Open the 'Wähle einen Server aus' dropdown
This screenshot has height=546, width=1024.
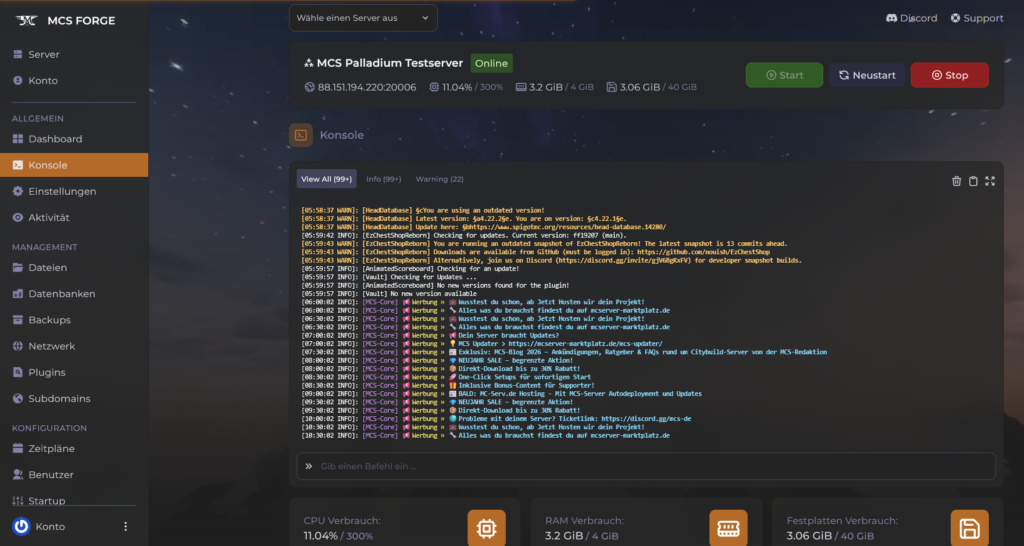point(363,17)
